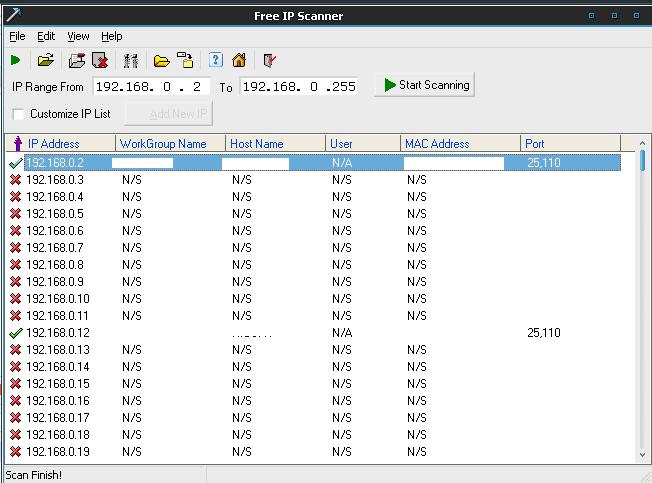Open the Help menu

point(111,37)
